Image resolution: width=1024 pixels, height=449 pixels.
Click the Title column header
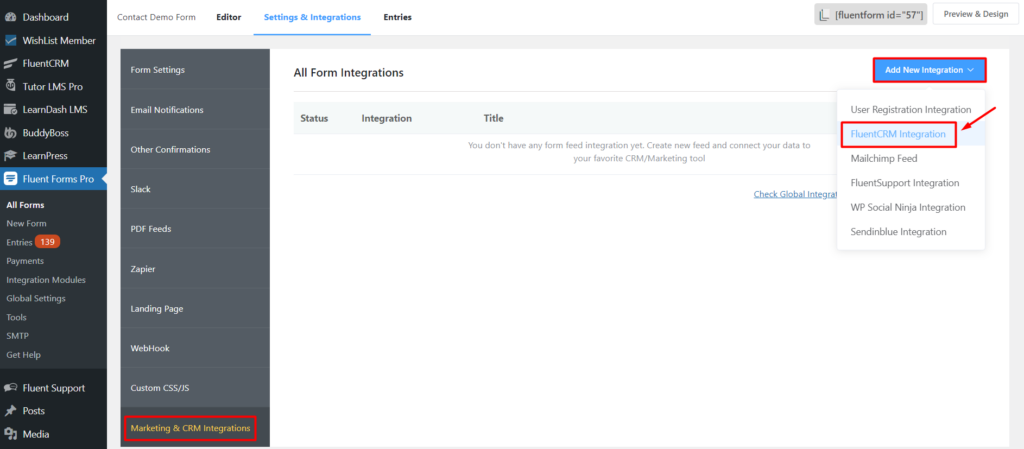pyautogui.click(x=494, y=118)
